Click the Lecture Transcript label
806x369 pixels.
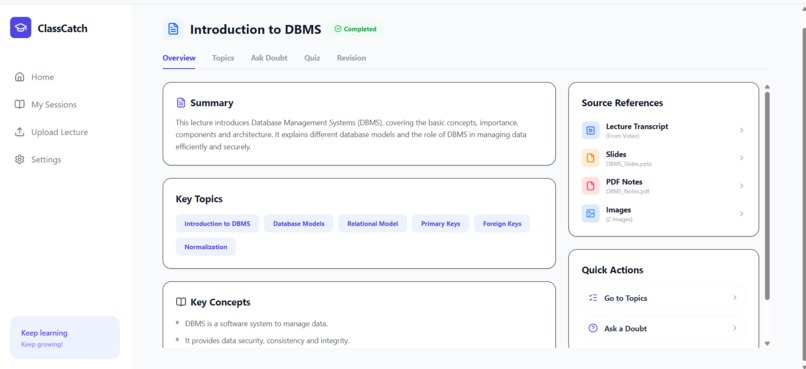click(x=637, y=126)
